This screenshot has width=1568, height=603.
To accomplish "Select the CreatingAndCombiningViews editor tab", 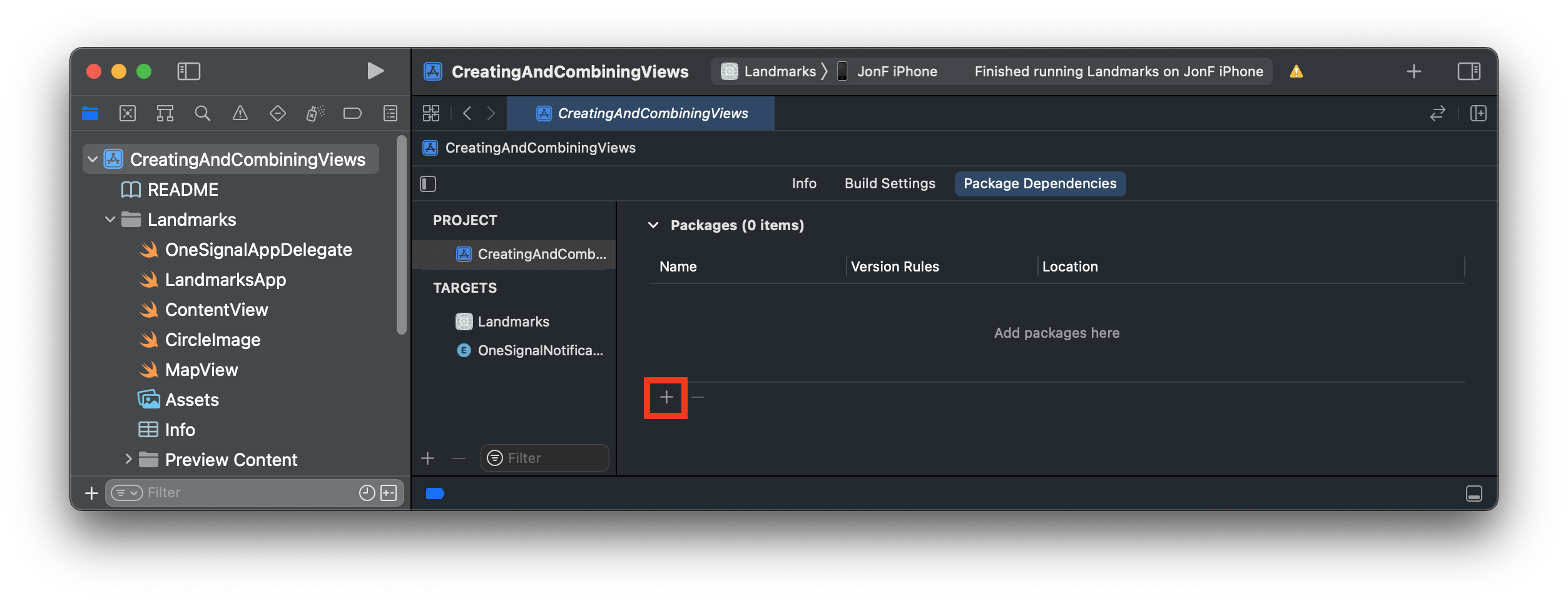I will point(641,113).
